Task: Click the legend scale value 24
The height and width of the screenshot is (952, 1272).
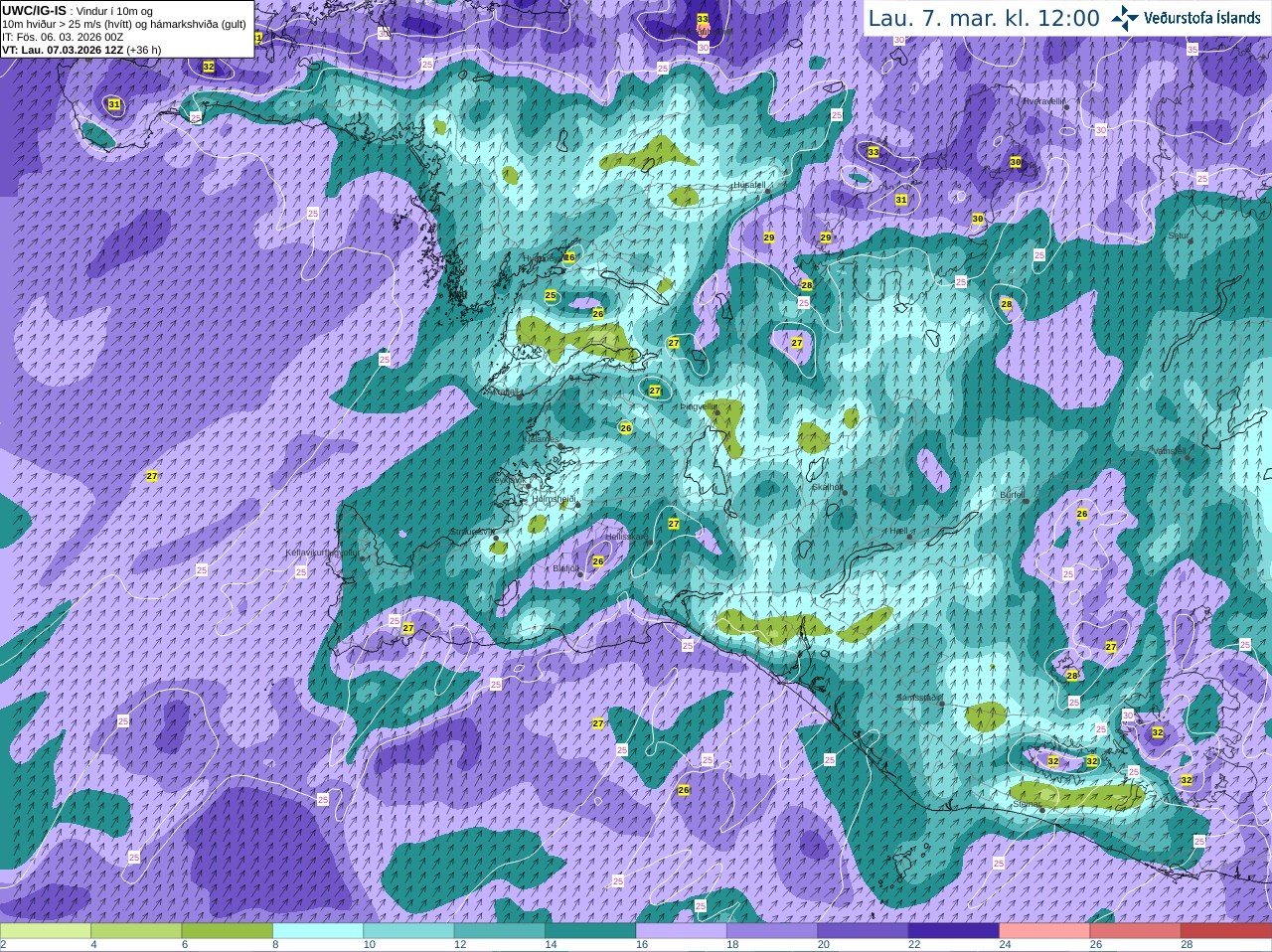Action: pos(1005,945)
